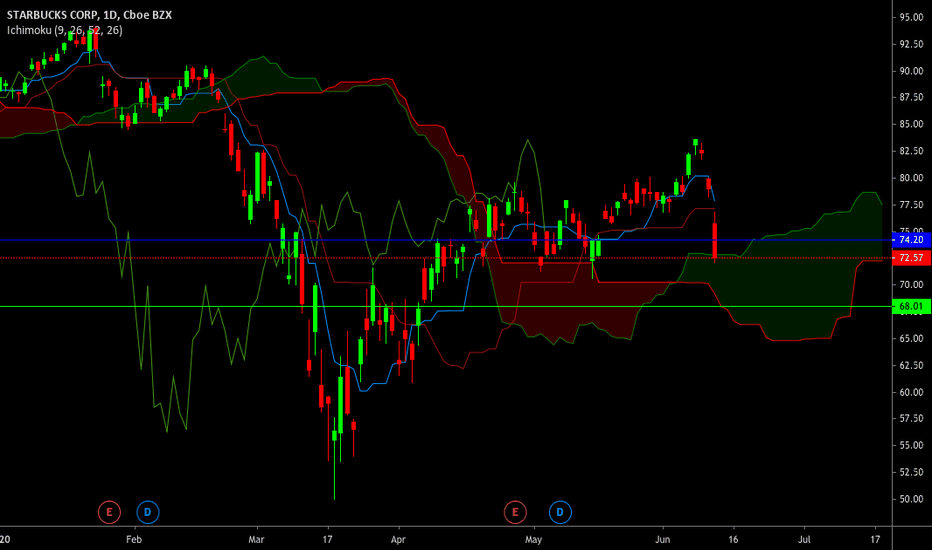Click the 55.00 price axis label
The width and height of the screenshot is (932, 550).
tap(911, 445)
